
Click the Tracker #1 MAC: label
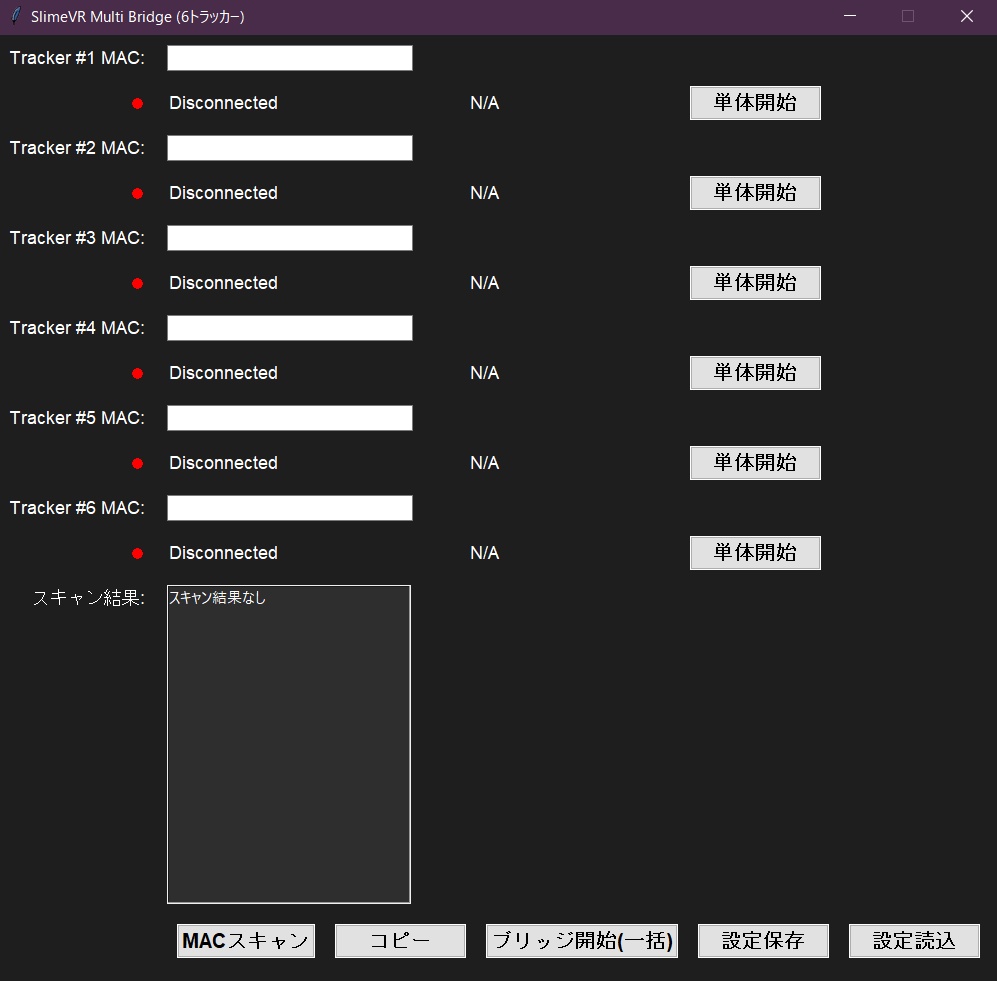pos(77,58)
